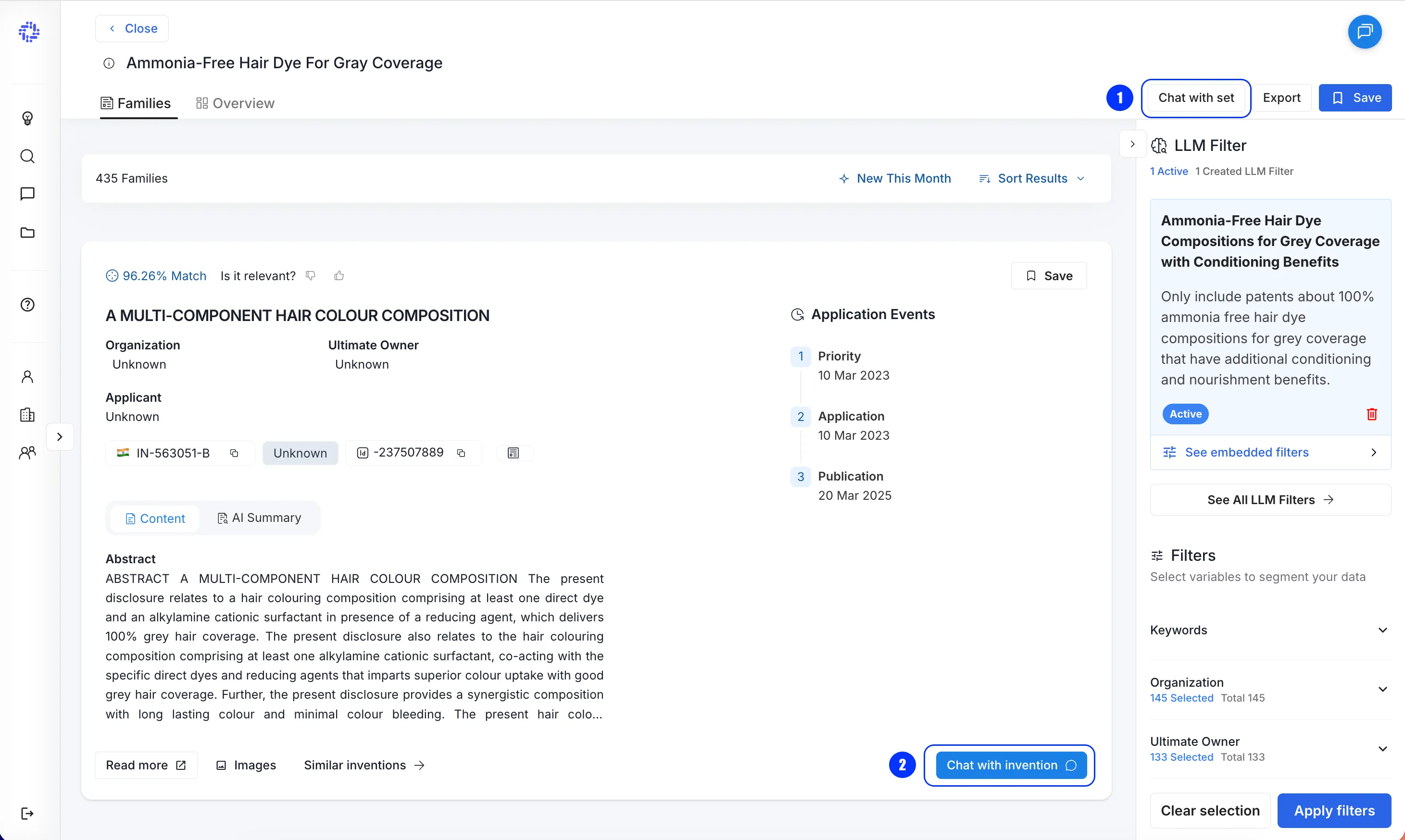Image resolution: width=1405 pixels, height=840 pixels.
Task: Click the logout icon at sidebar bottom
Action: click(x=27, y=814)
